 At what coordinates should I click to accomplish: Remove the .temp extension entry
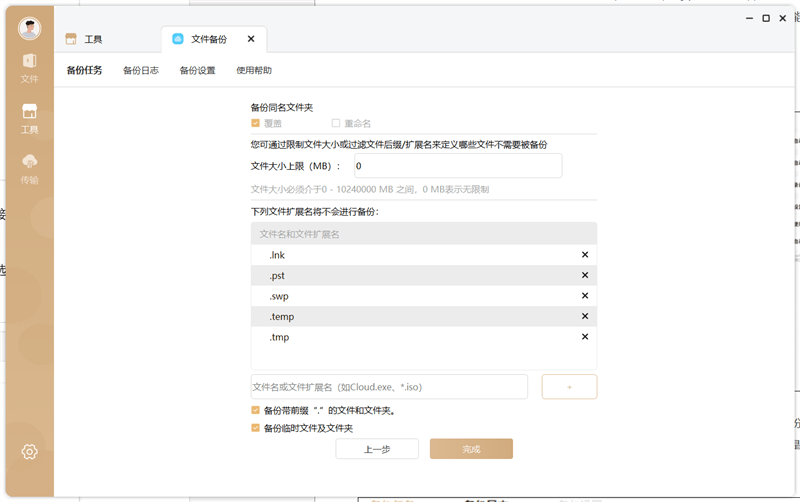[x=585, y=316]
